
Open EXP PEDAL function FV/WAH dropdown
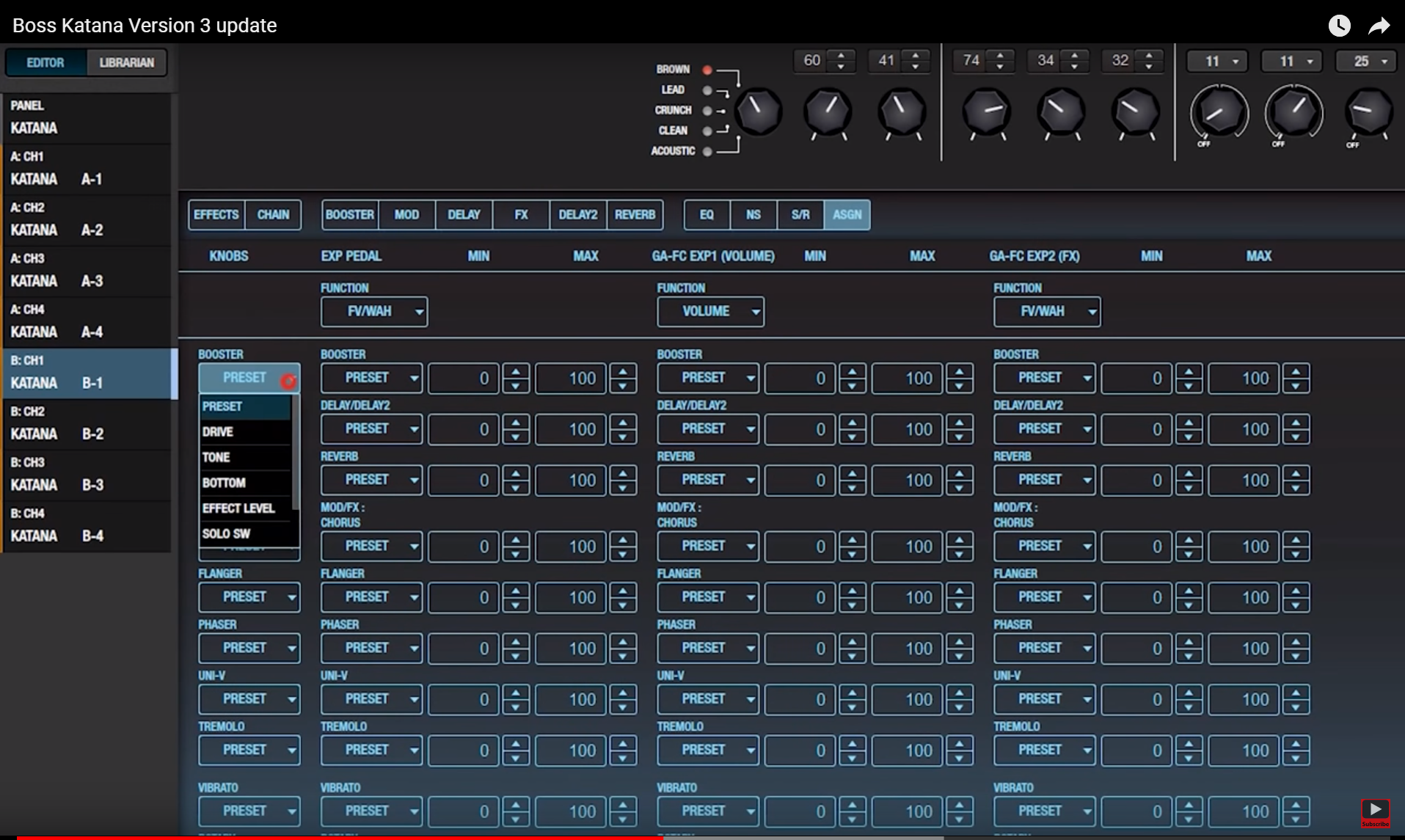tap(374, 312)
